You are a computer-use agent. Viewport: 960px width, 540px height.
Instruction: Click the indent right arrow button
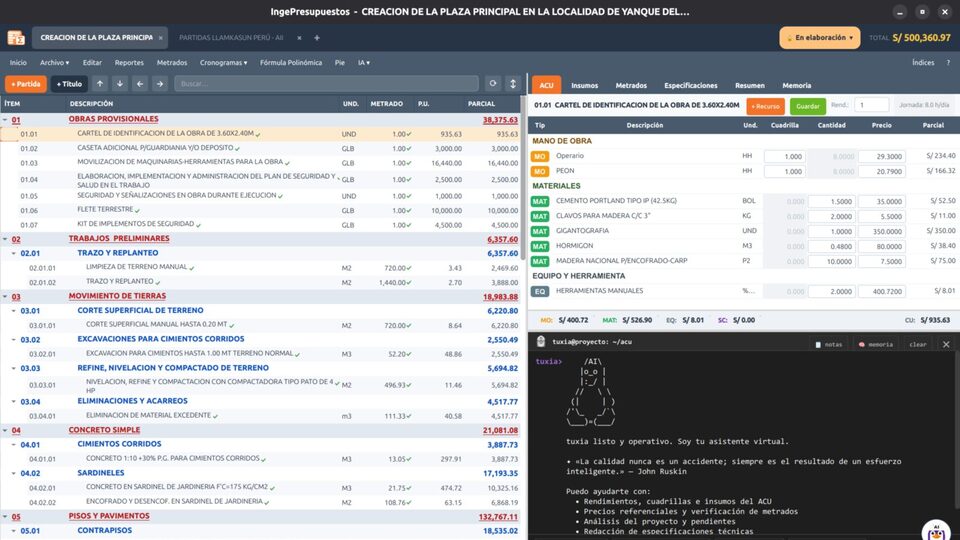tap(160, 84)
